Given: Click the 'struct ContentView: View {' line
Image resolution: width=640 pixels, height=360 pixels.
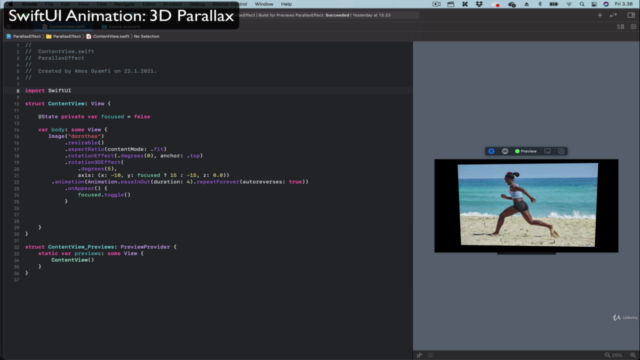Looking at the screenshot, I should (68, 104).
